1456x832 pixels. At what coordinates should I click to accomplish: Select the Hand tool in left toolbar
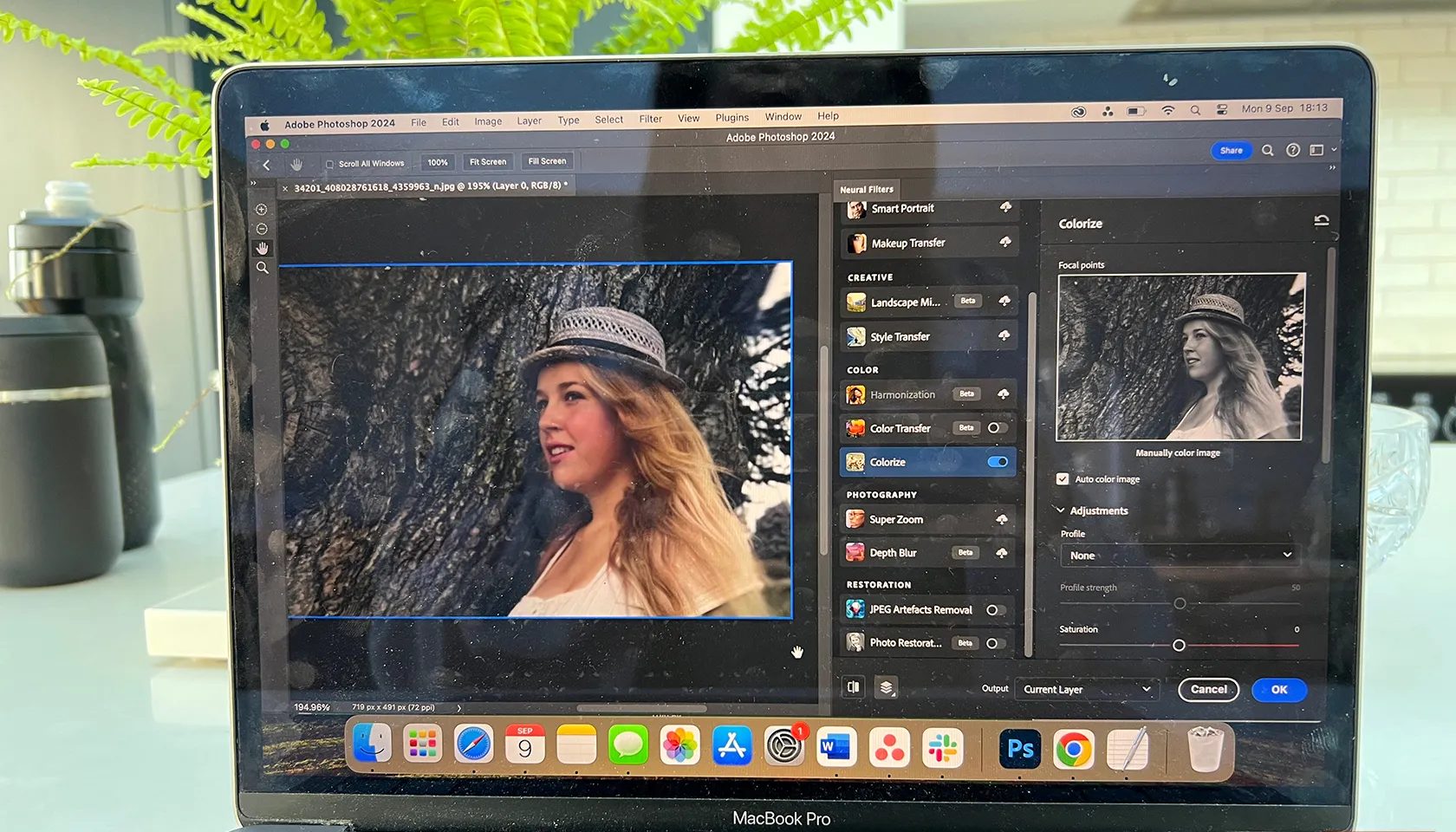[262, 249]
